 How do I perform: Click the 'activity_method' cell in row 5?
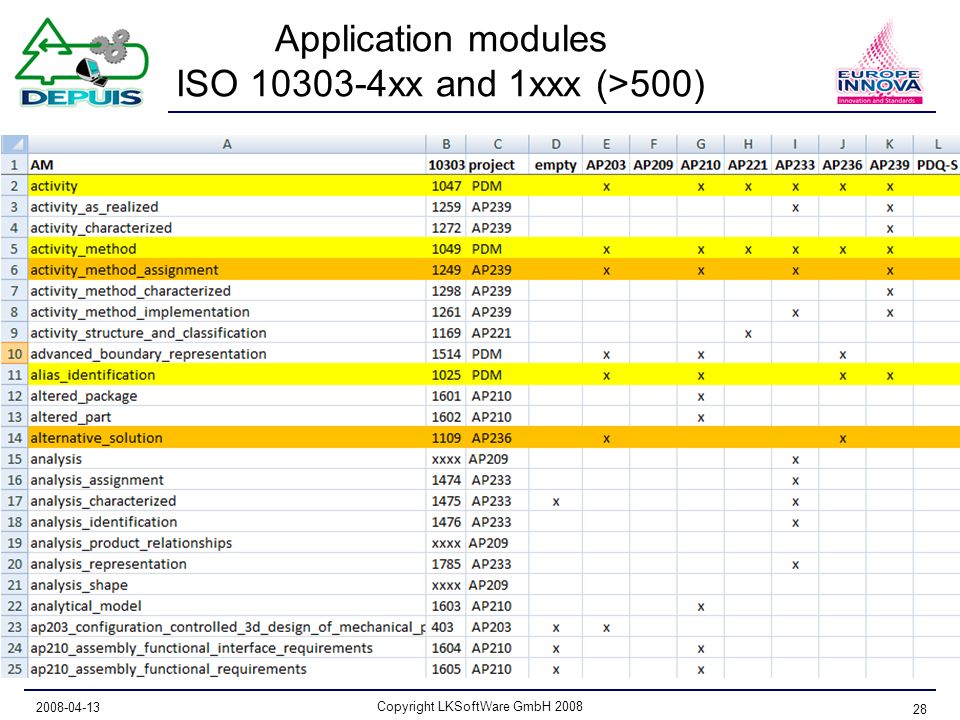227,249
